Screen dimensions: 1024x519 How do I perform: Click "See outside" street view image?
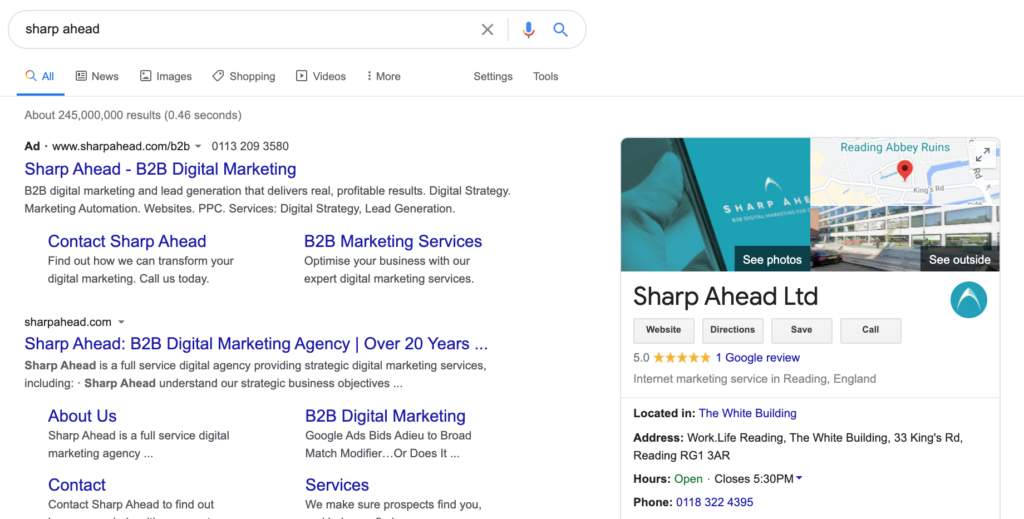pos(959,259)
